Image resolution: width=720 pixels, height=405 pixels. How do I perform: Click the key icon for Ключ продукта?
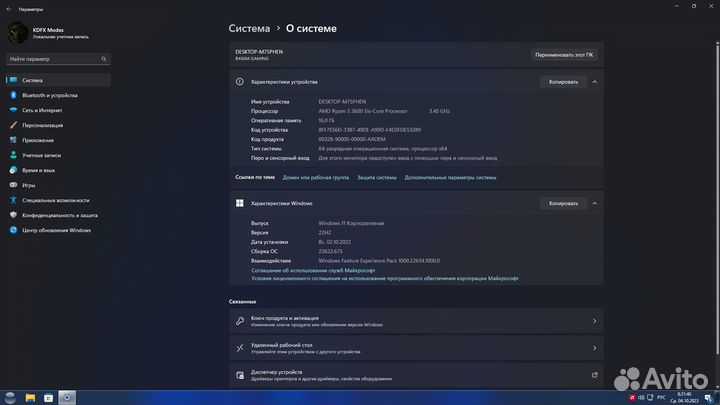240,321
